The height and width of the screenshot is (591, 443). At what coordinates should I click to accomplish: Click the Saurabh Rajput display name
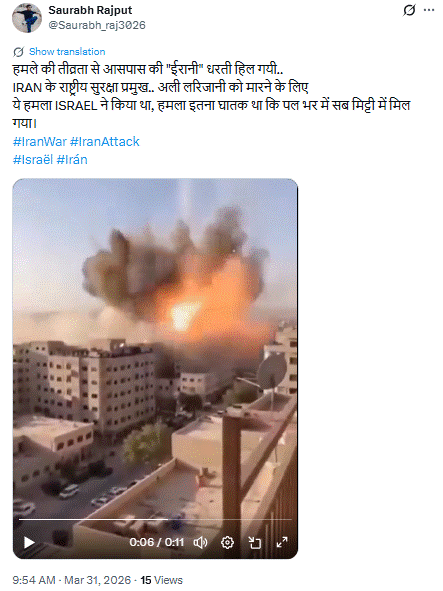[x=90, y=10]
